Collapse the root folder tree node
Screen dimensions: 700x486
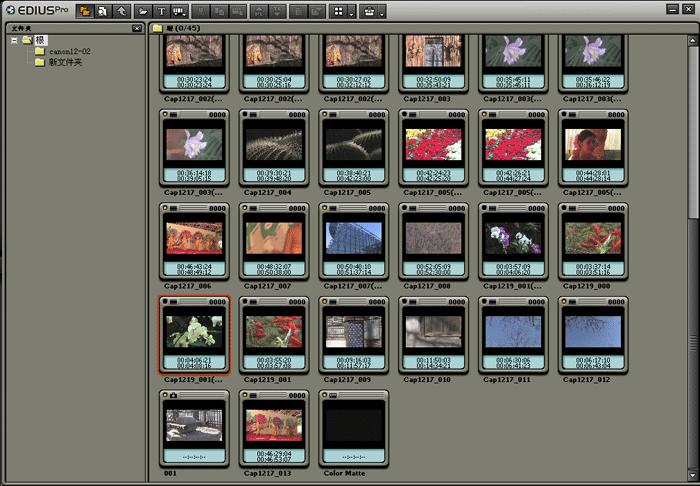coord(14,40)
